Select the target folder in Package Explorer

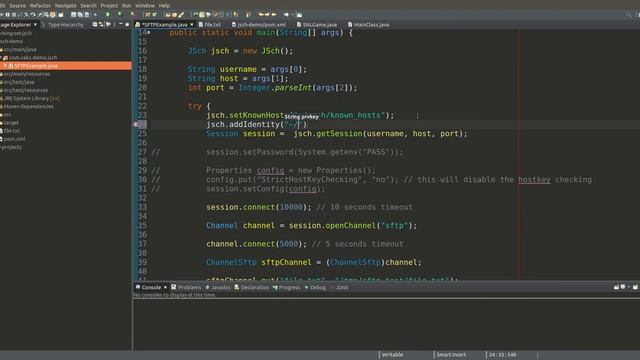click(x=11, y=123)
